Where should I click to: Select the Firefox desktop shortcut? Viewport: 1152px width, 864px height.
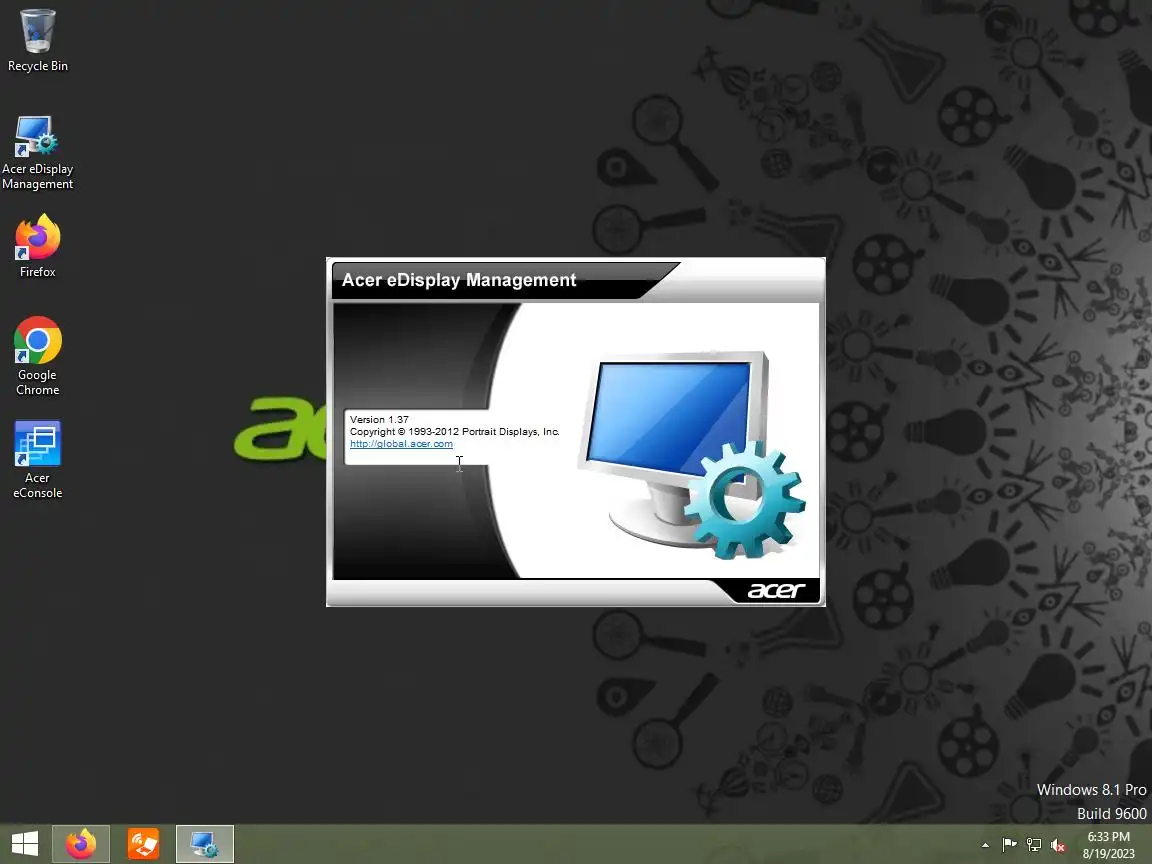37,246
